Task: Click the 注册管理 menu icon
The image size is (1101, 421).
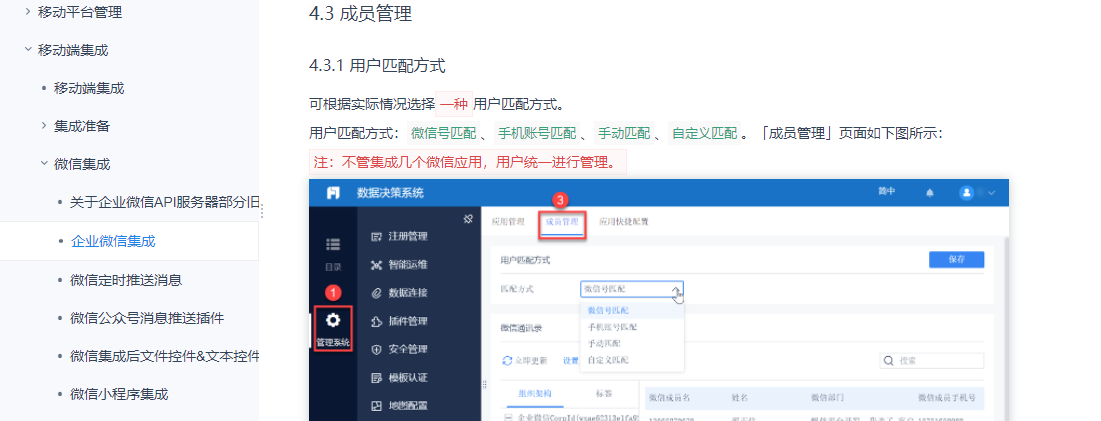Action: (375, 236)
